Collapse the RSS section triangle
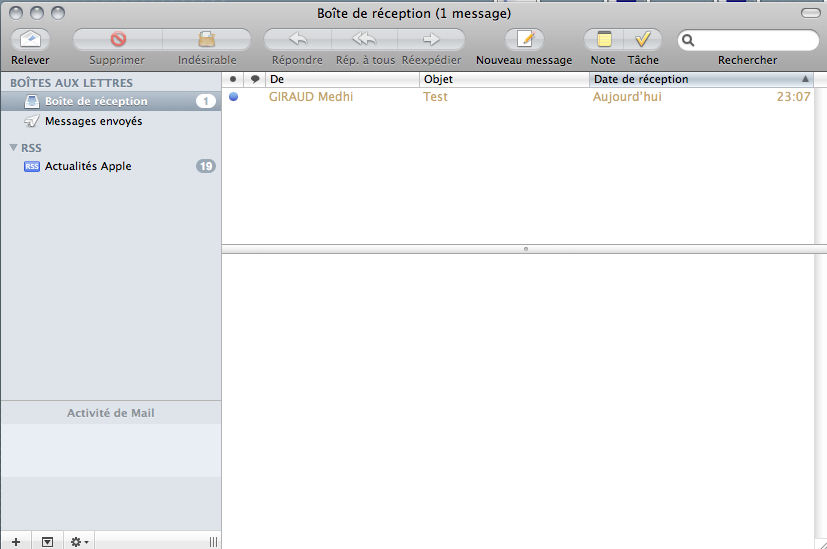This screenshot has width=827, height=549. (x=14, y=148)
